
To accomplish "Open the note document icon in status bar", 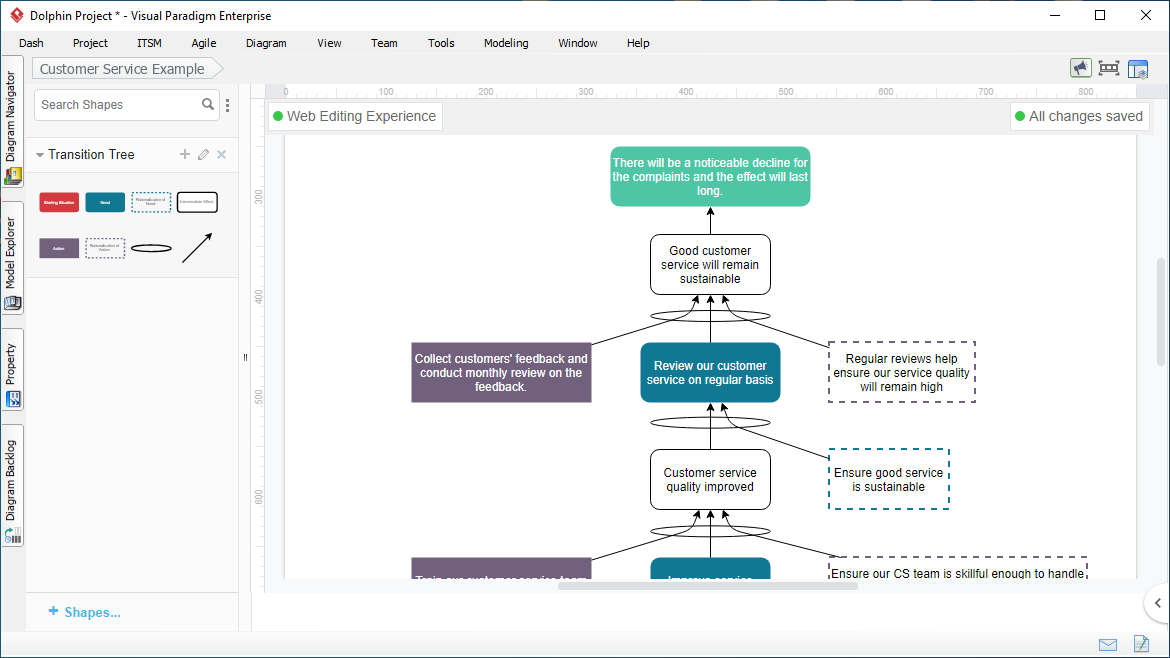I will (1141, 643).
